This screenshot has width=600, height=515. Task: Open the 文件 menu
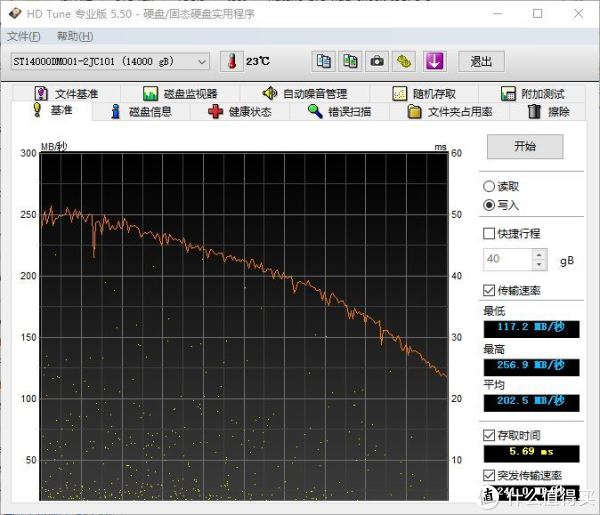click(x=24, y=36)
